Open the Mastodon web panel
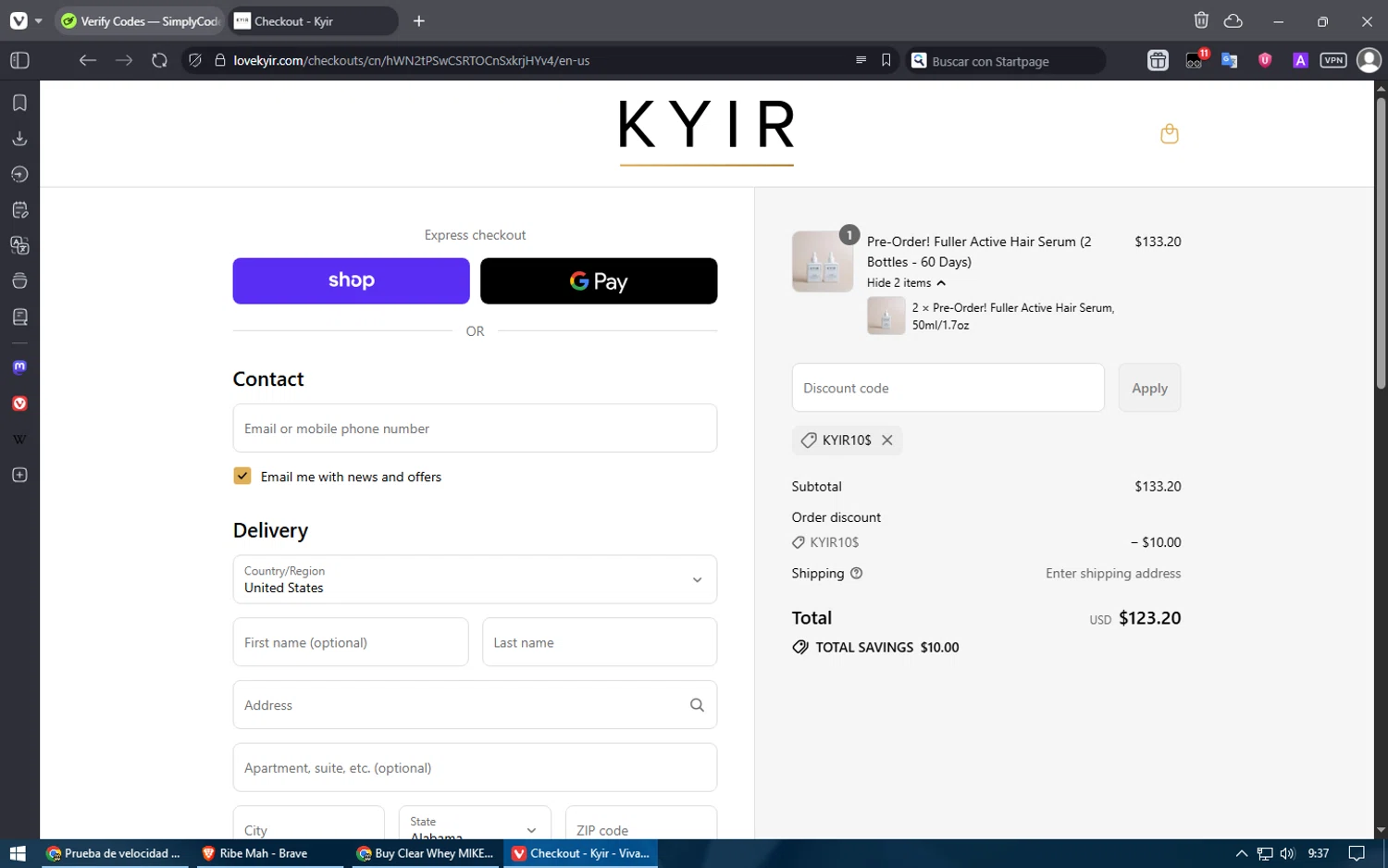Viewport: 1388px width, 868px height. pyautogui.click(x=19, y=367)
